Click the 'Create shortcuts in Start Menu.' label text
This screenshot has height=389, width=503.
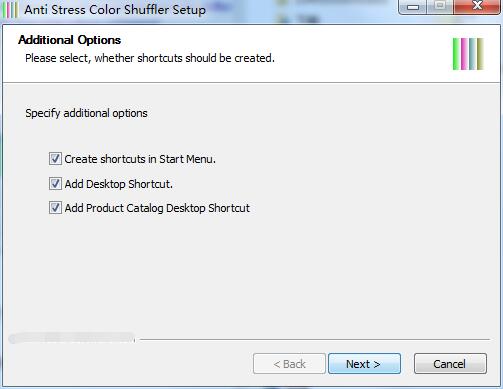click(140, 159)
